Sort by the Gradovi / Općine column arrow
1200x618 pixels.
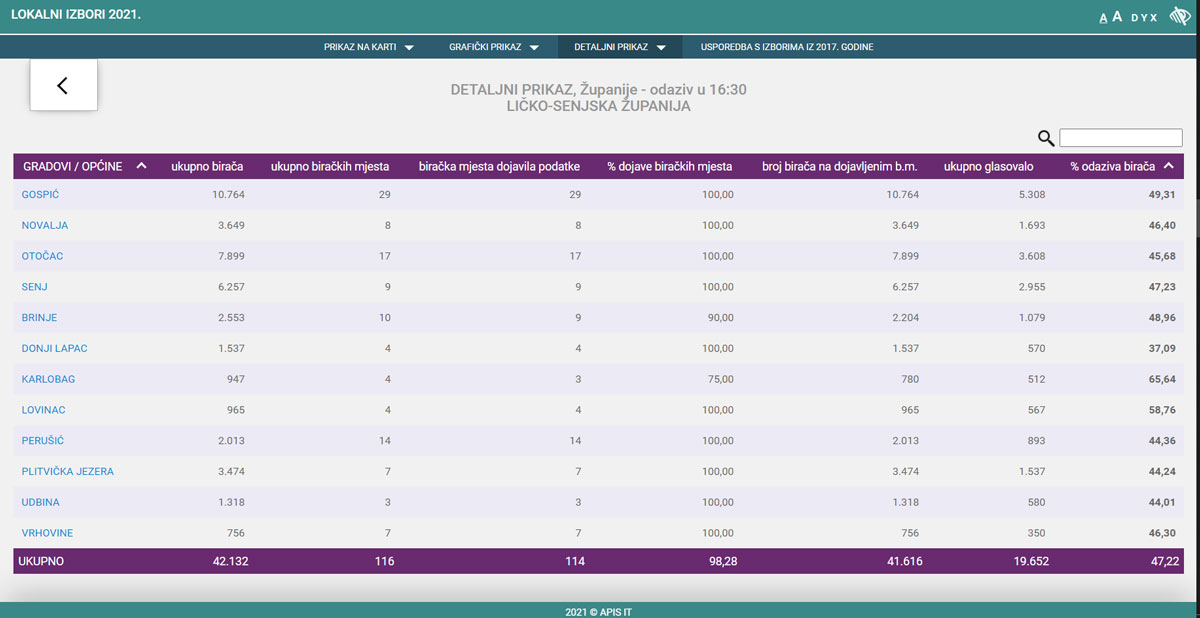[141, 166]
